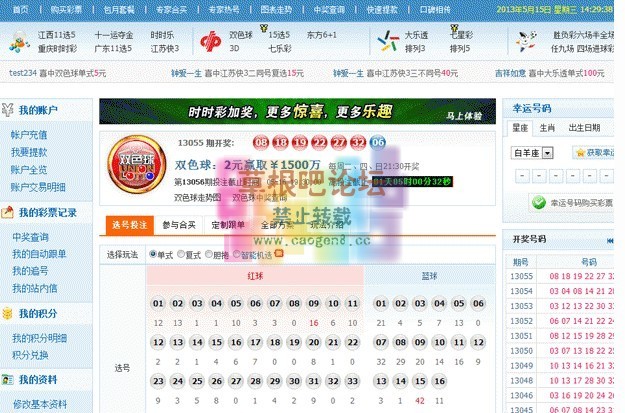Image resolution: width=625 pixels, height=413 pixels.
Task: Click the 修改基本资料 sidebar link
Action: click(39, 404)
